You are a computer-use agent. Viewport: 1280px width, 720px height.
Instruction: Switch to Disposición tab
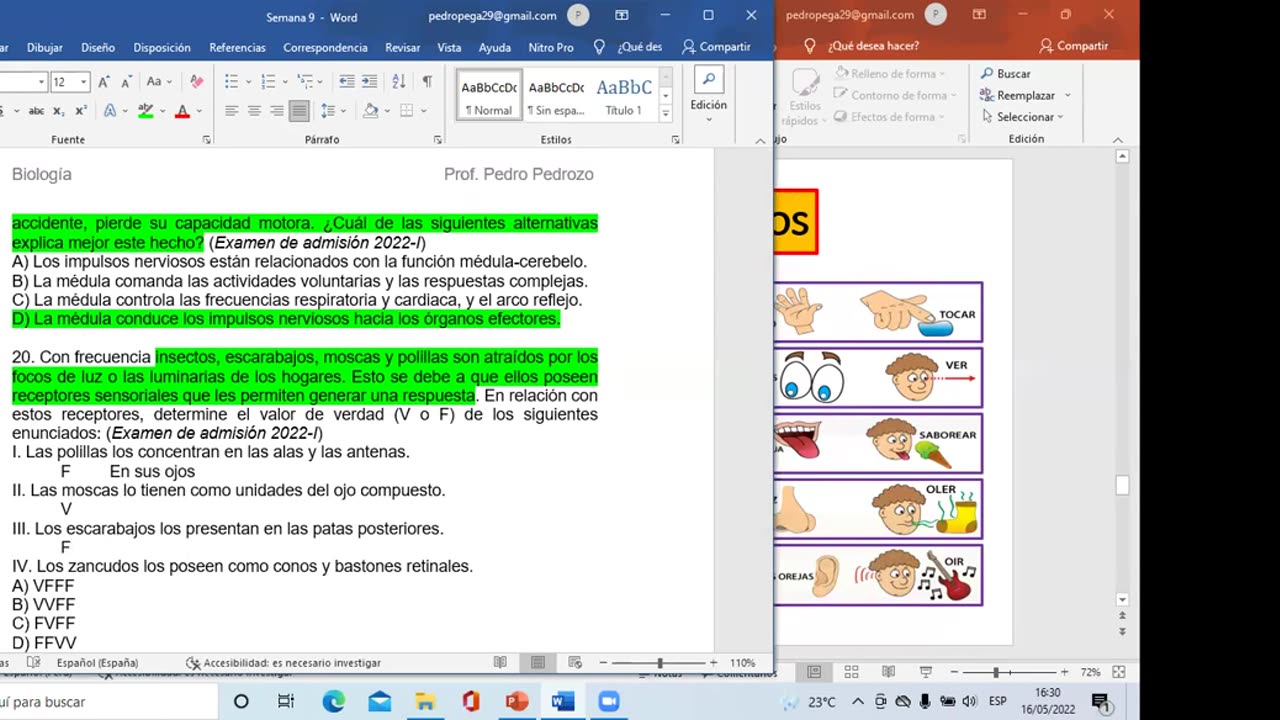tap(162, 47)
